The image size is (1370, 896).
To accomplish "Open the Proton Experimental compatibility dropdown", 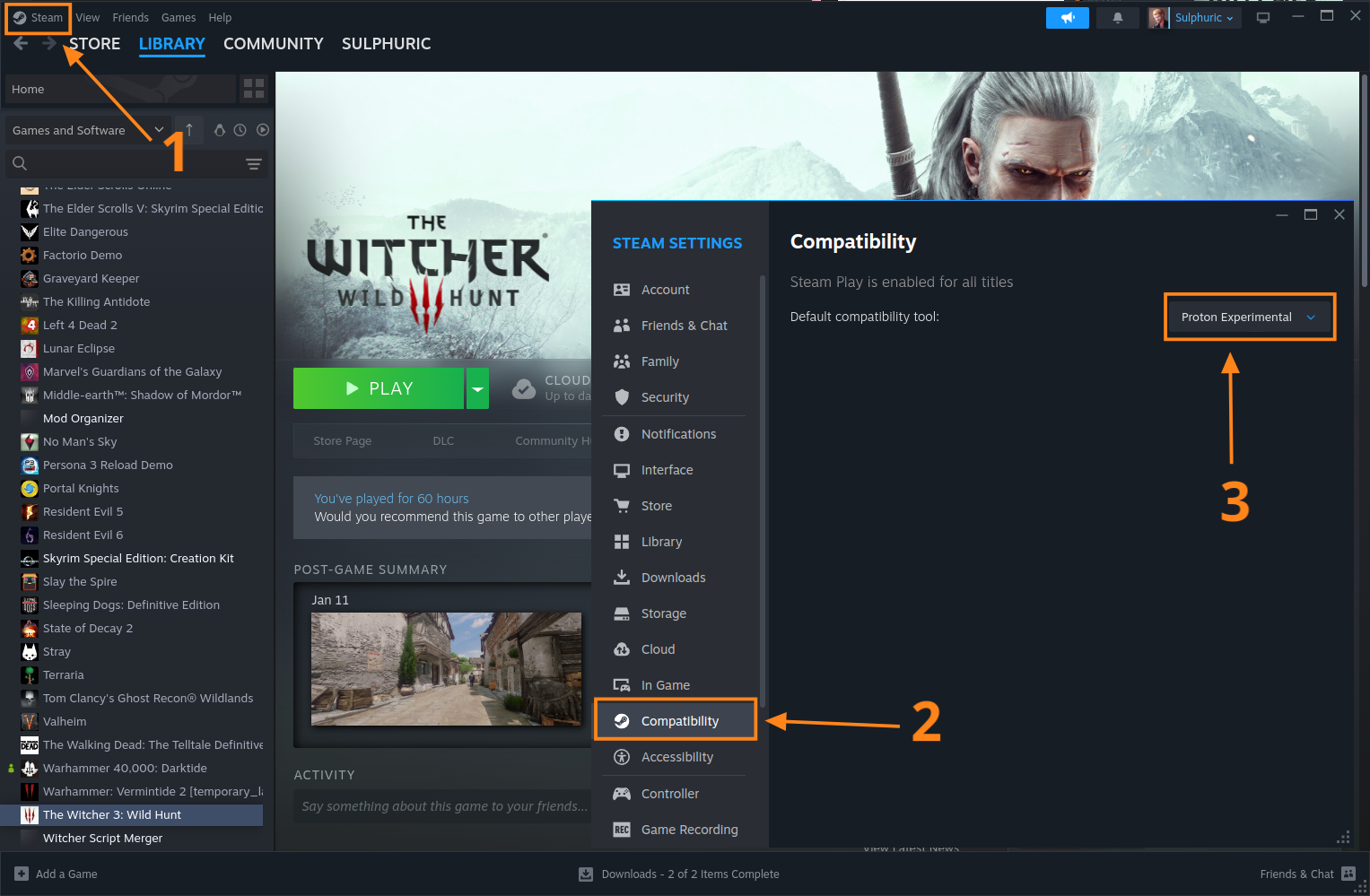I will (x=1249, y=317).
